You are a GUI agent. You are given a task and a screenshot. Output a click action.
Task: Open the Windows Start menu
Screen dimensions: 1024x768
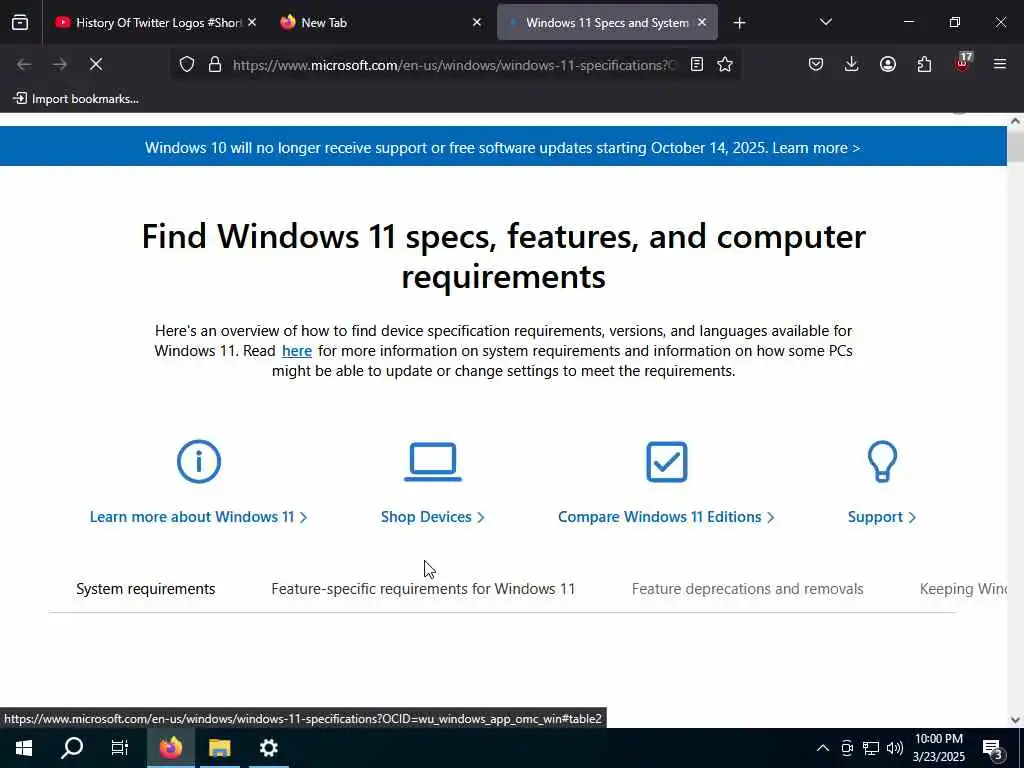click(24, 748)
